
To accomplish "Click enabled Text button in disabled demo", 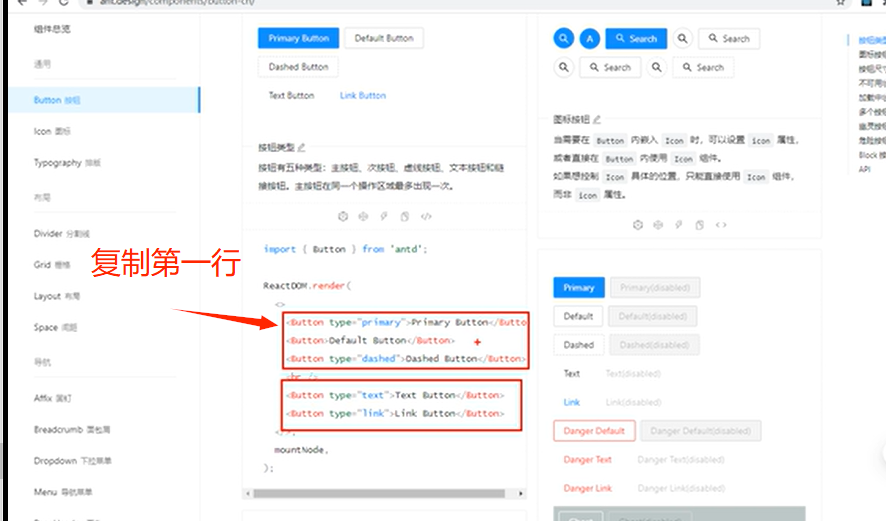I will tap(572, 374).
